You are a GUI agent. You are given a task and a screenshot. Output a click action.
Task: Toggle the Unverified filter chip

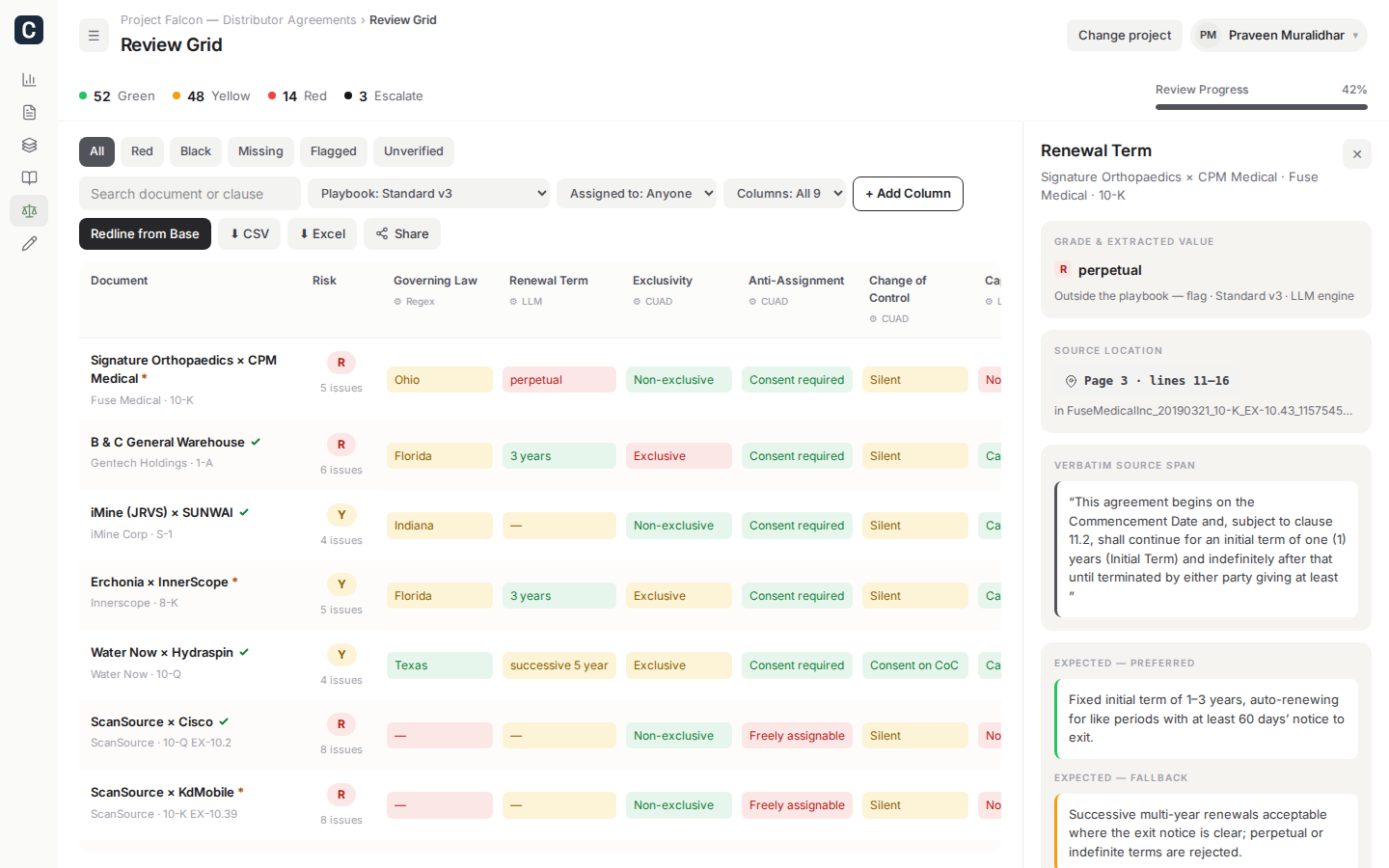coord(414,151)
